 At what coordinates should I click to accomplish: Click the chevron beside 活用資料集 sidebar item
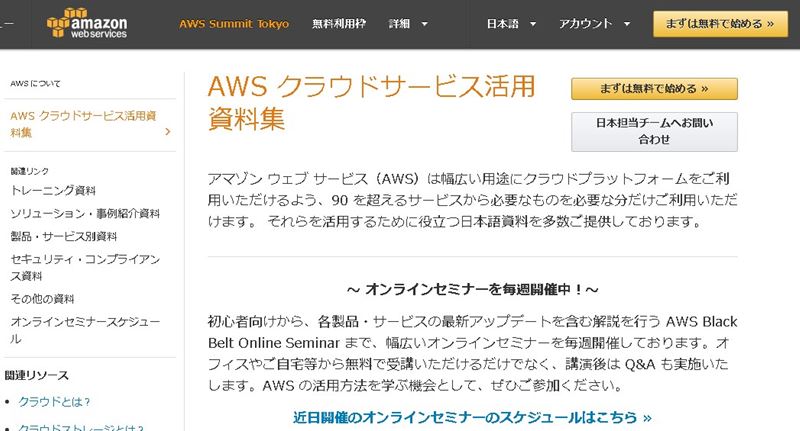tap(168, 132)
